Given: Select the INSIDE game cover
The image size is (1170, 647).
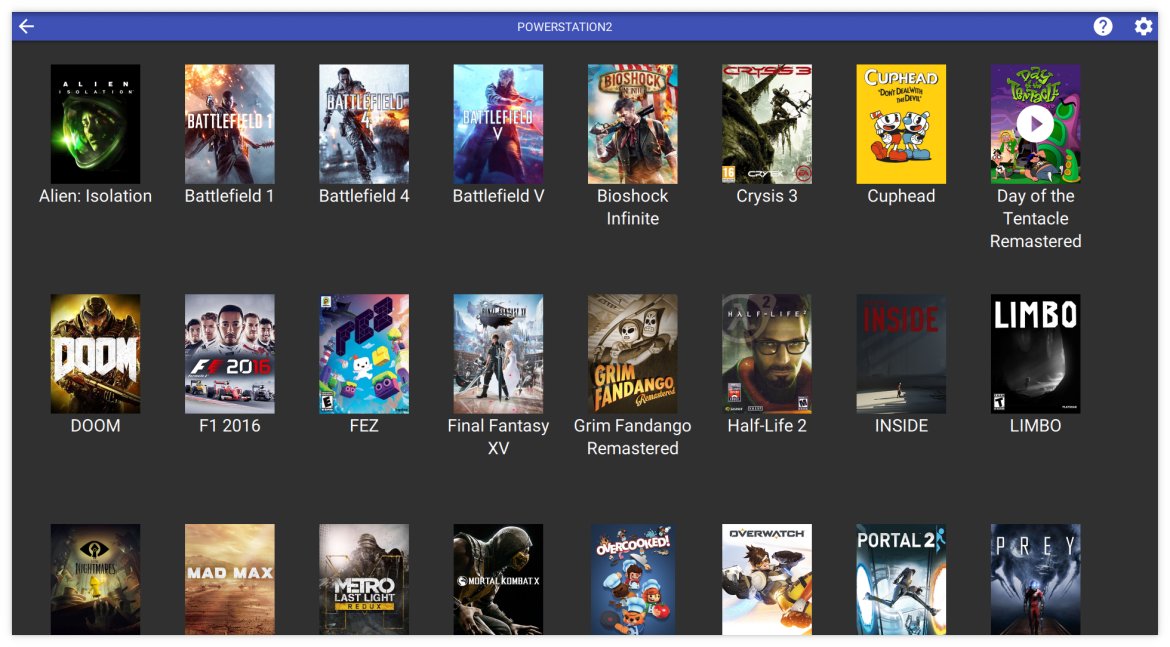Looking at the screenshot, I should pyautogui.click(x=901, y=354).
